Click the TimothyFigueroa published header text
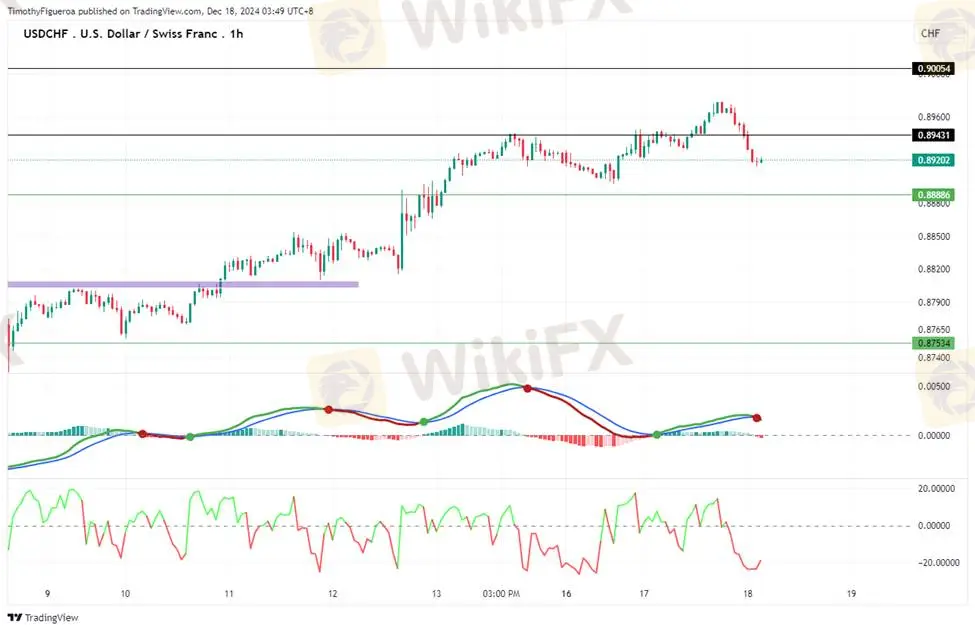The image size is (975, 631). 160,11
